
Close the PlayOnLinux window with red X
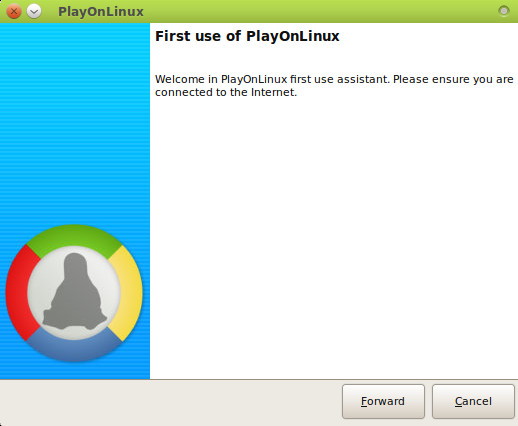(14, 12)
